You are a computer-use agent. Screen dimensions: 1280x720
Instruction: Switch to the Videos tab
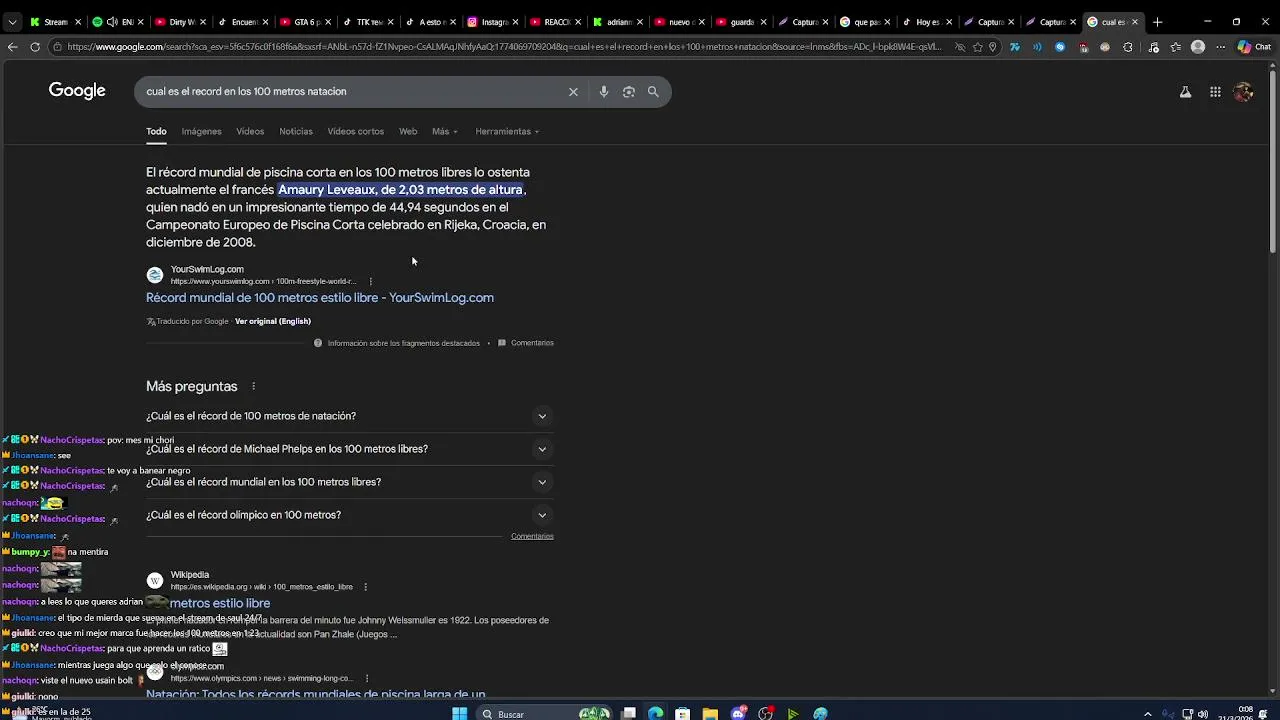click(x=250, y=132)
